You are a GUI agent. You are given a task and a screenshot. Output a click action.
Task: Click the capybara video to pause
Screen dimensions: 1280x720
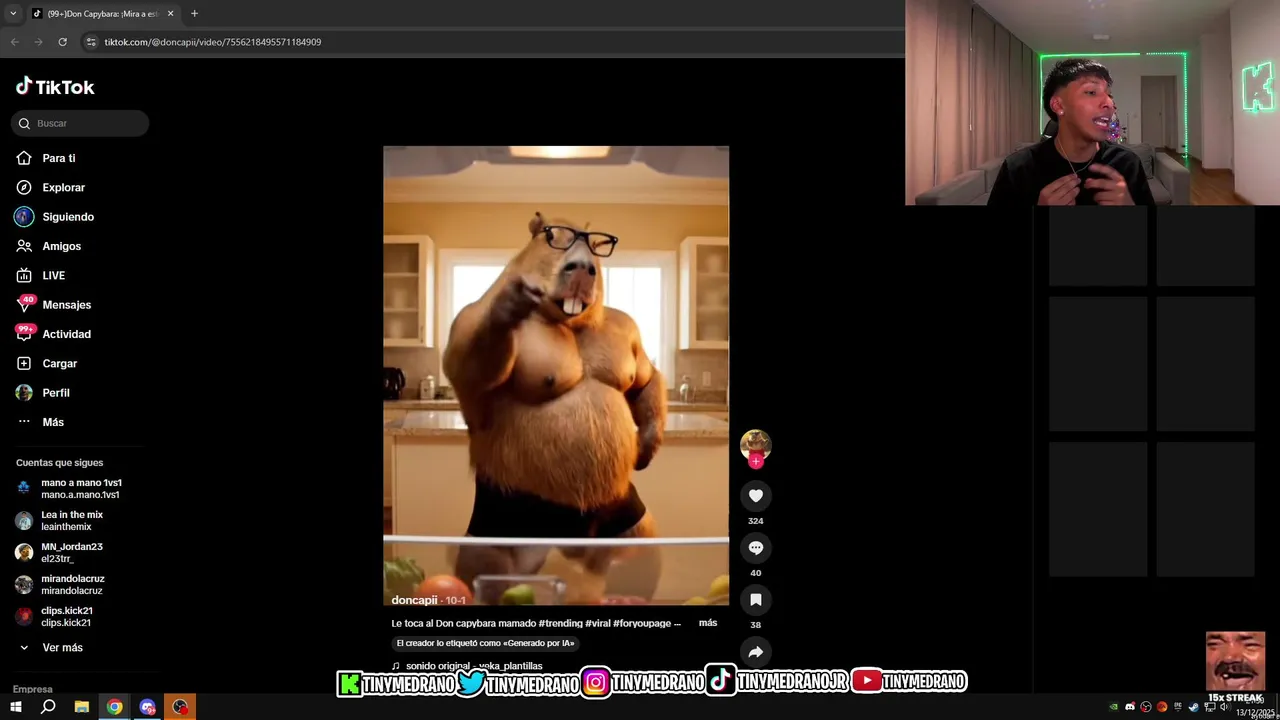556,375
